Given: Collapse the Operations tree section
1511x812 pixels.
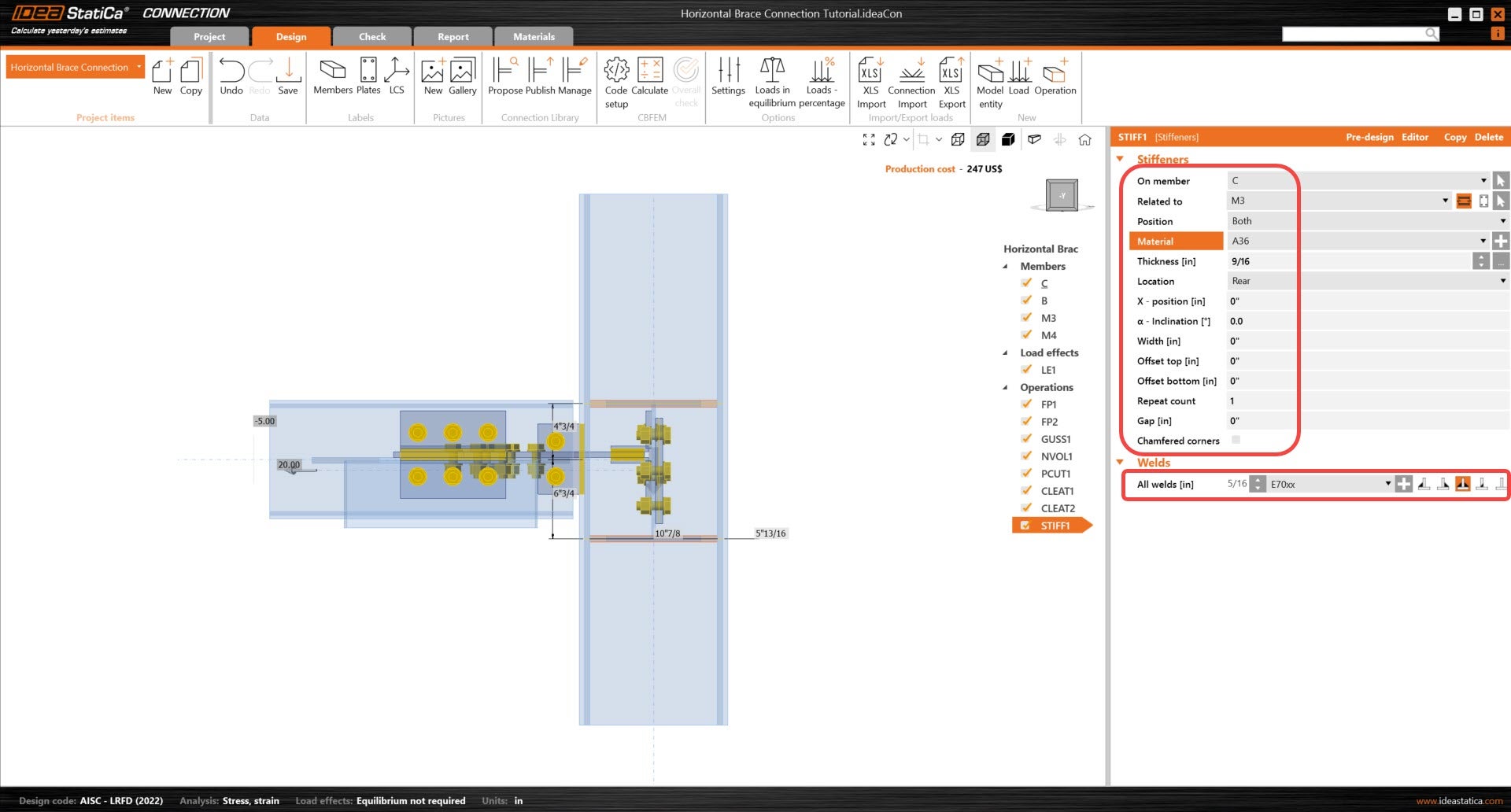Looking at the screenshot, I should coord(1005,388).
